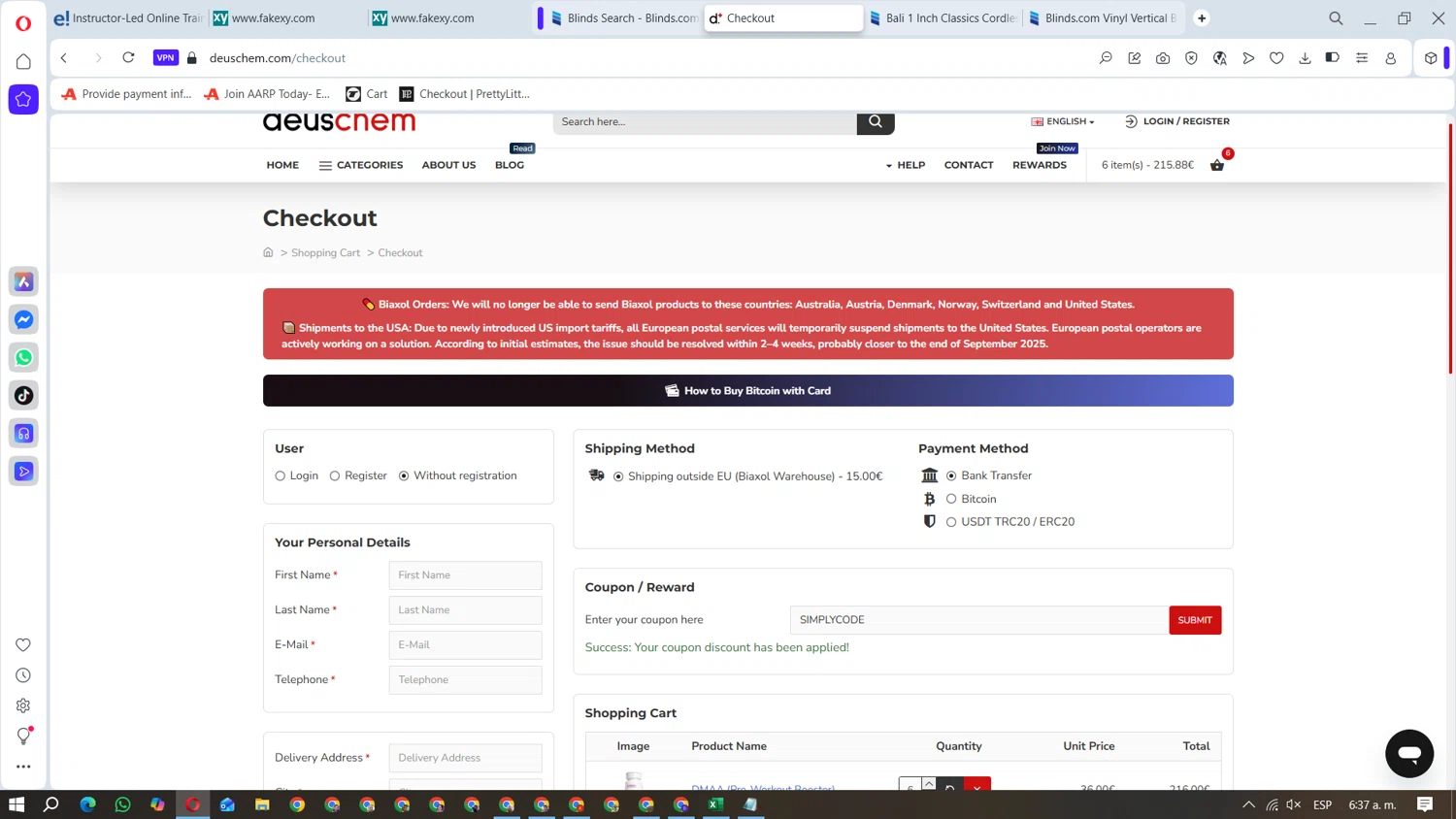Remove DMAA item with red X button

click(x=977, y=783)
